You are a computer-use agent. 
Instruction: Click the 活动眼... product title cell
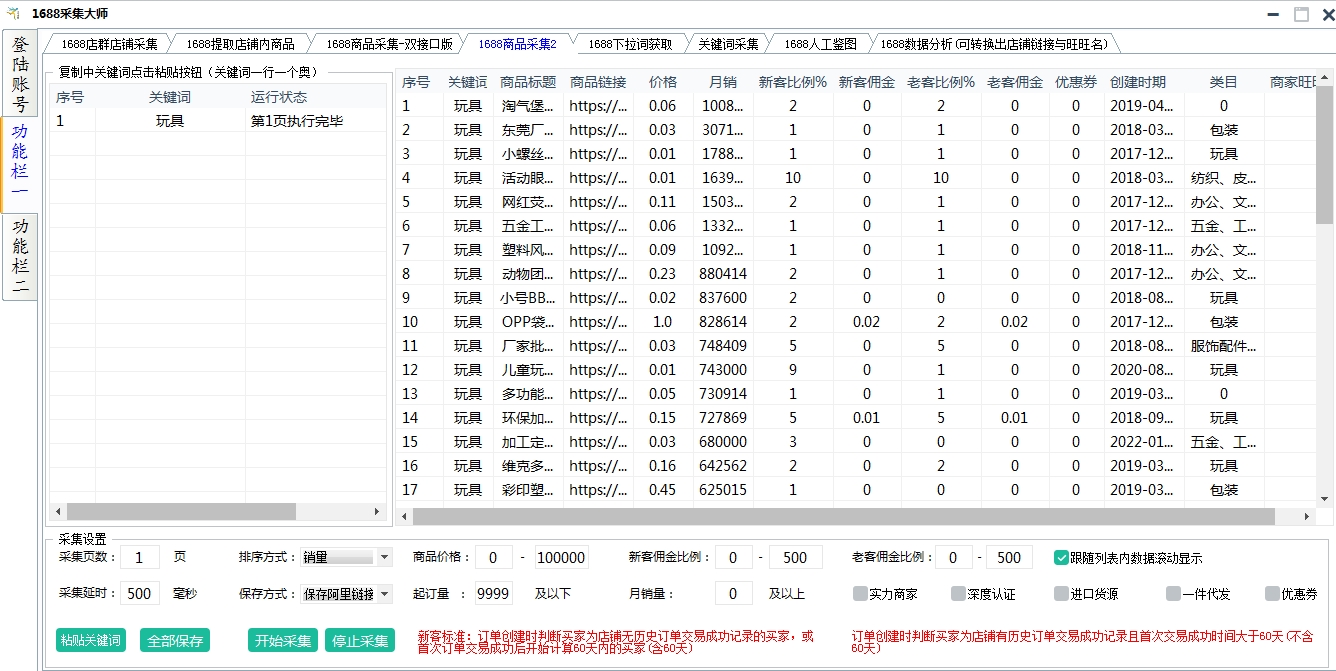point(528,178)
